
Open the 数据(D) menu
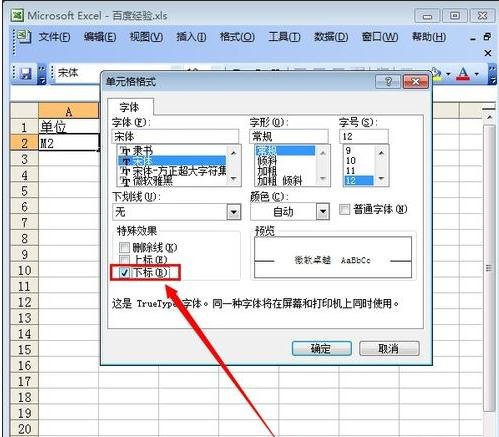click(331, 37)
